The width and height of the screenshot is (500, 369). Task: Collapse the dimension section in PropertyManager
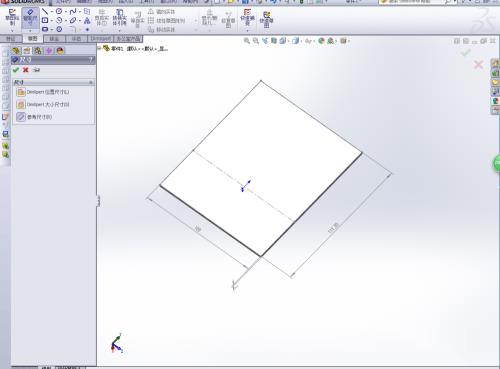(x=91, y=82)
